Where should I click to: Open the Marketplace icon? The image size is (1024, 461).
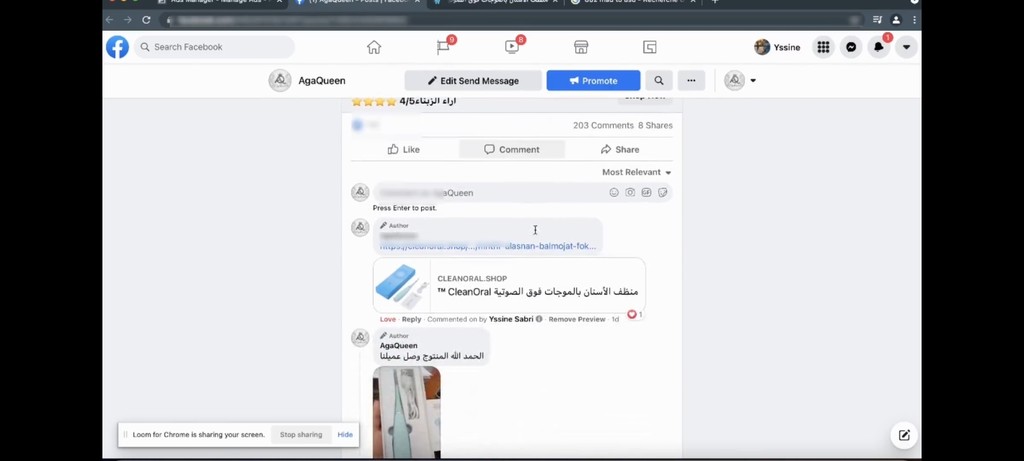pos(581,47)
